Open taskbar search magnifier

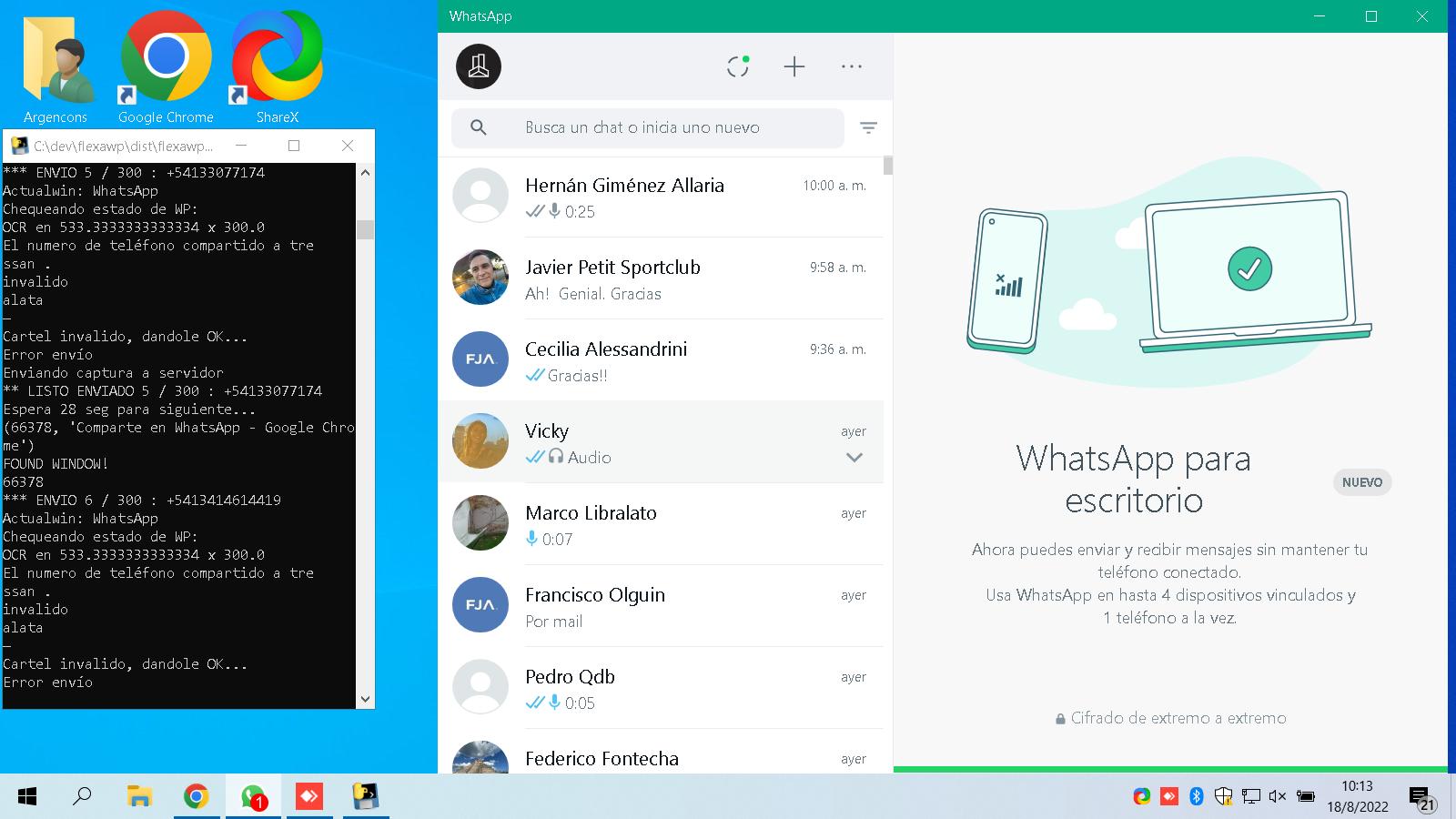tap(82, 797)
